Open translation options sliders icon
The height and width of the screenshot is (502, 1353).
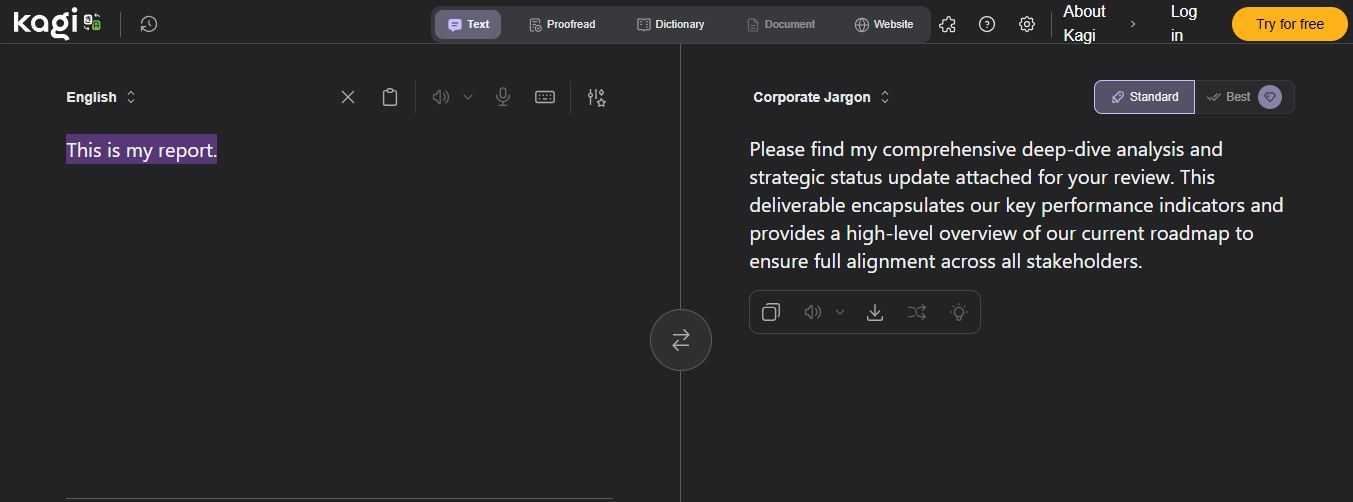597,97
